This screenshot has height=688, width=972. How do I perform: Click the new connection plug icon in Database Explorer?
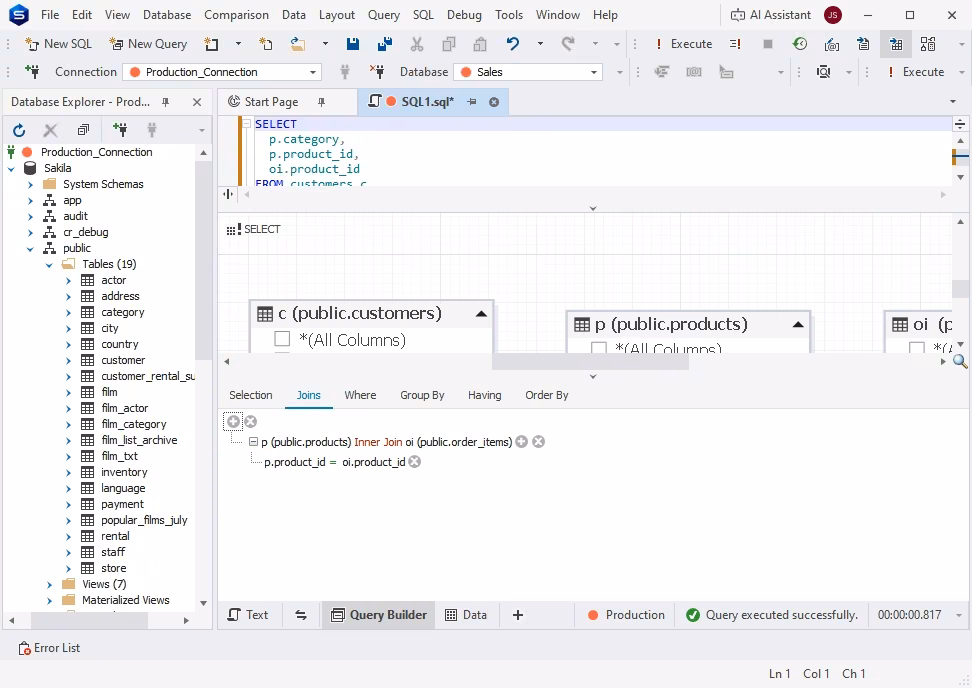coord(120,130)
